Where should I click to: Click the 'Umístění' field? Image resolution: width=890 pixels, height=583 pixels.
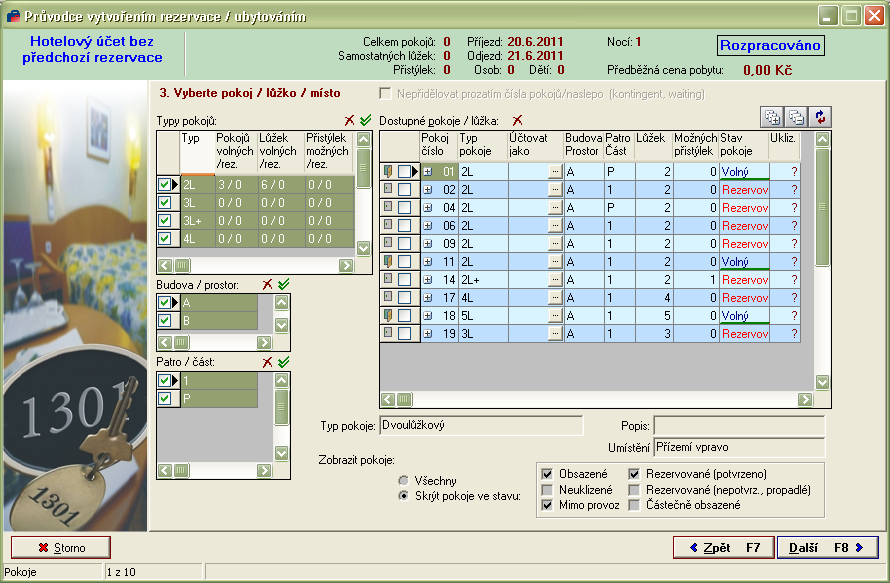coord(739,447)
